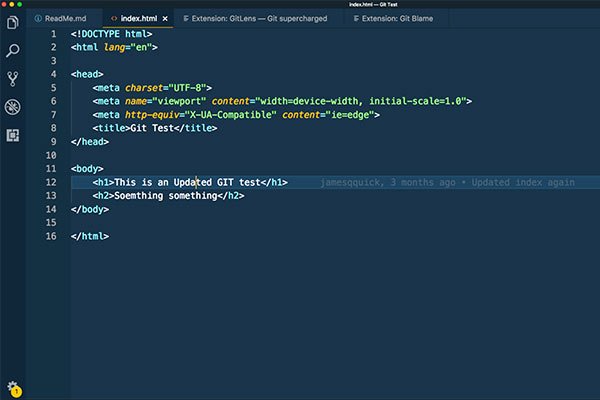This screenshot has height=400, width=600.
Task: Click the 'Git Test' title text
Action: [x=152, y=128]
